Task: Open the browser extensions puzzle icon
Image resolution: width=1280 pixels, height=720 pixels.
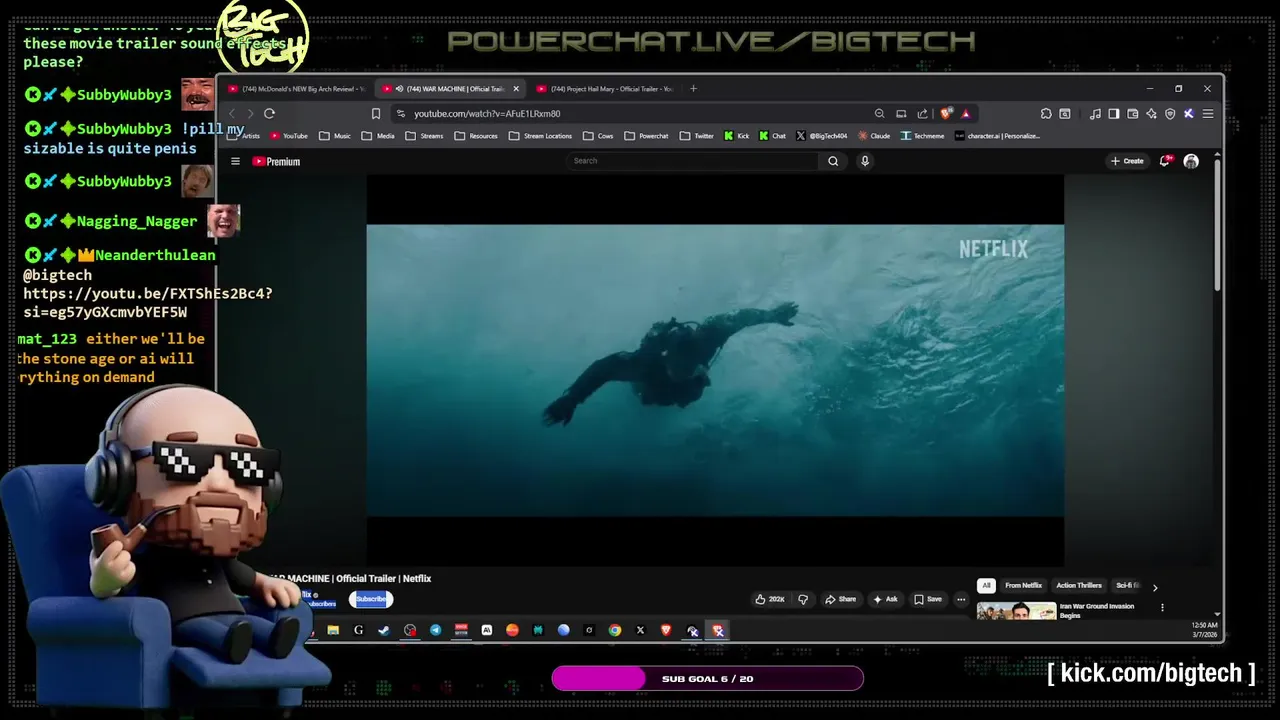Action: click(x=1046, y=114)
